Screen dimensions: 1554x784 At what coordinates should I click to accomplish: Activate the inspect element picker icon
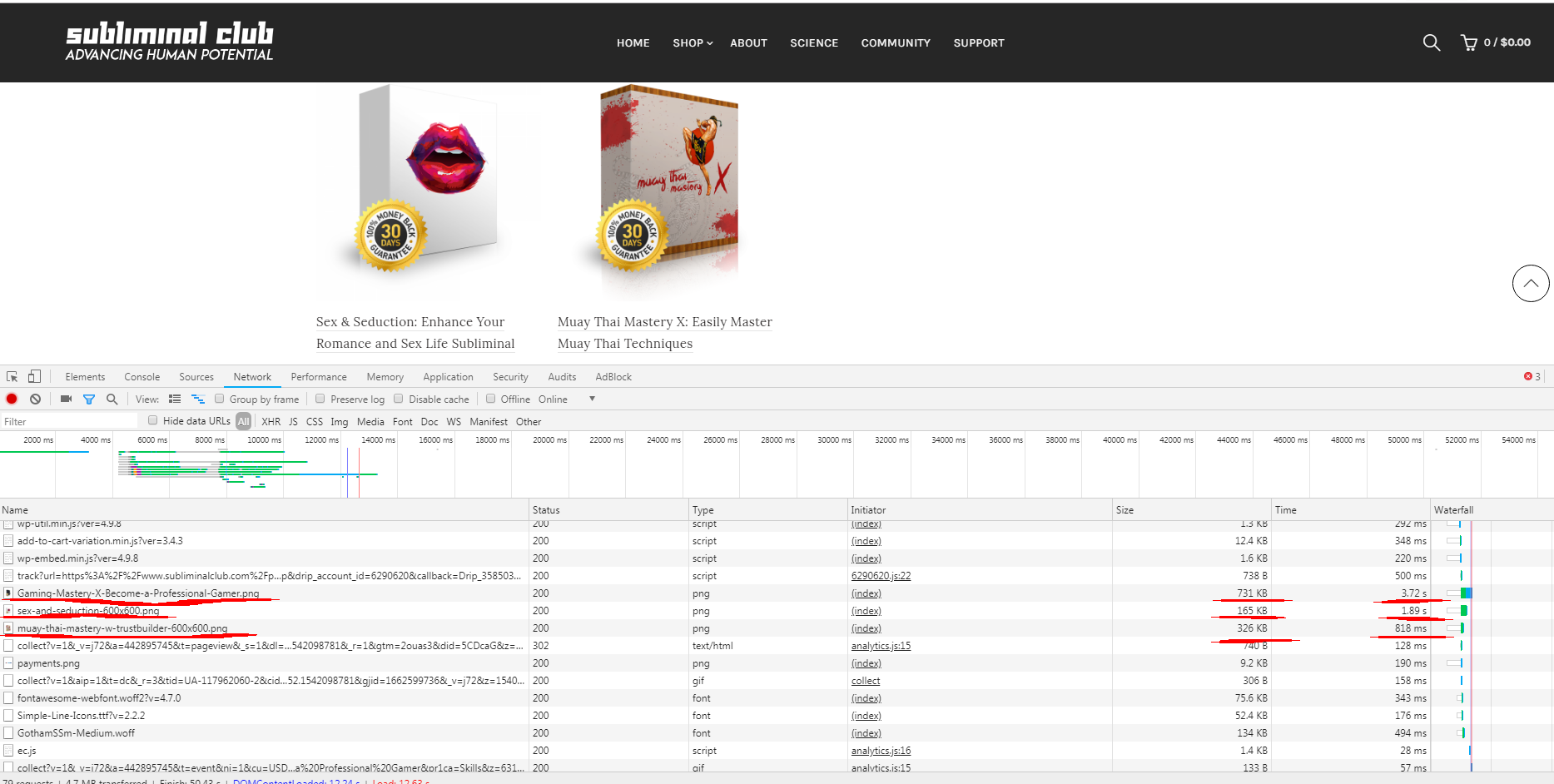(12, 377)
